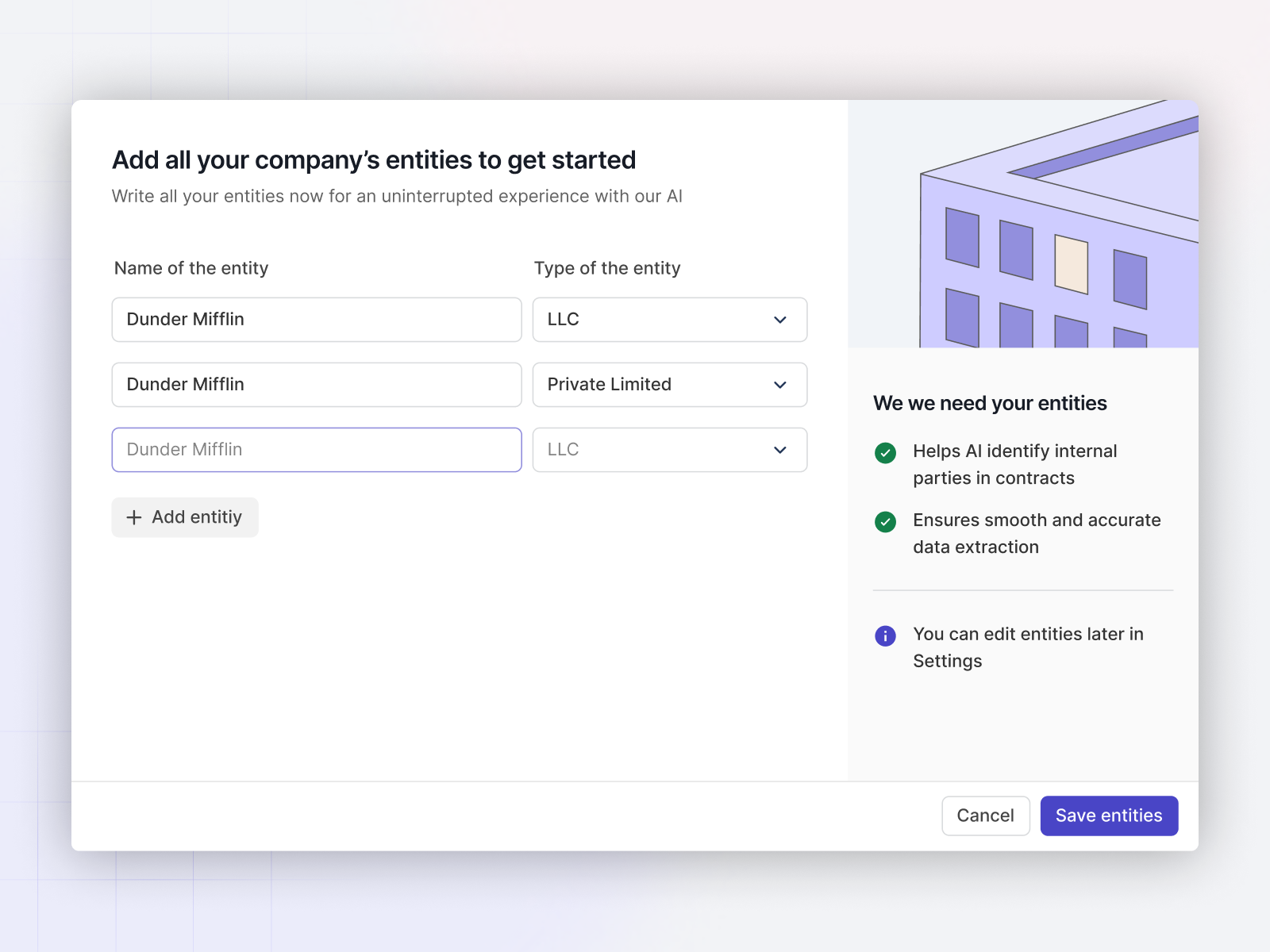Image resolution: width=1270 pixels, height=952 pixels.
Task: Click the chevron on the first LLC selector
Action: click(x=779, y=320)
